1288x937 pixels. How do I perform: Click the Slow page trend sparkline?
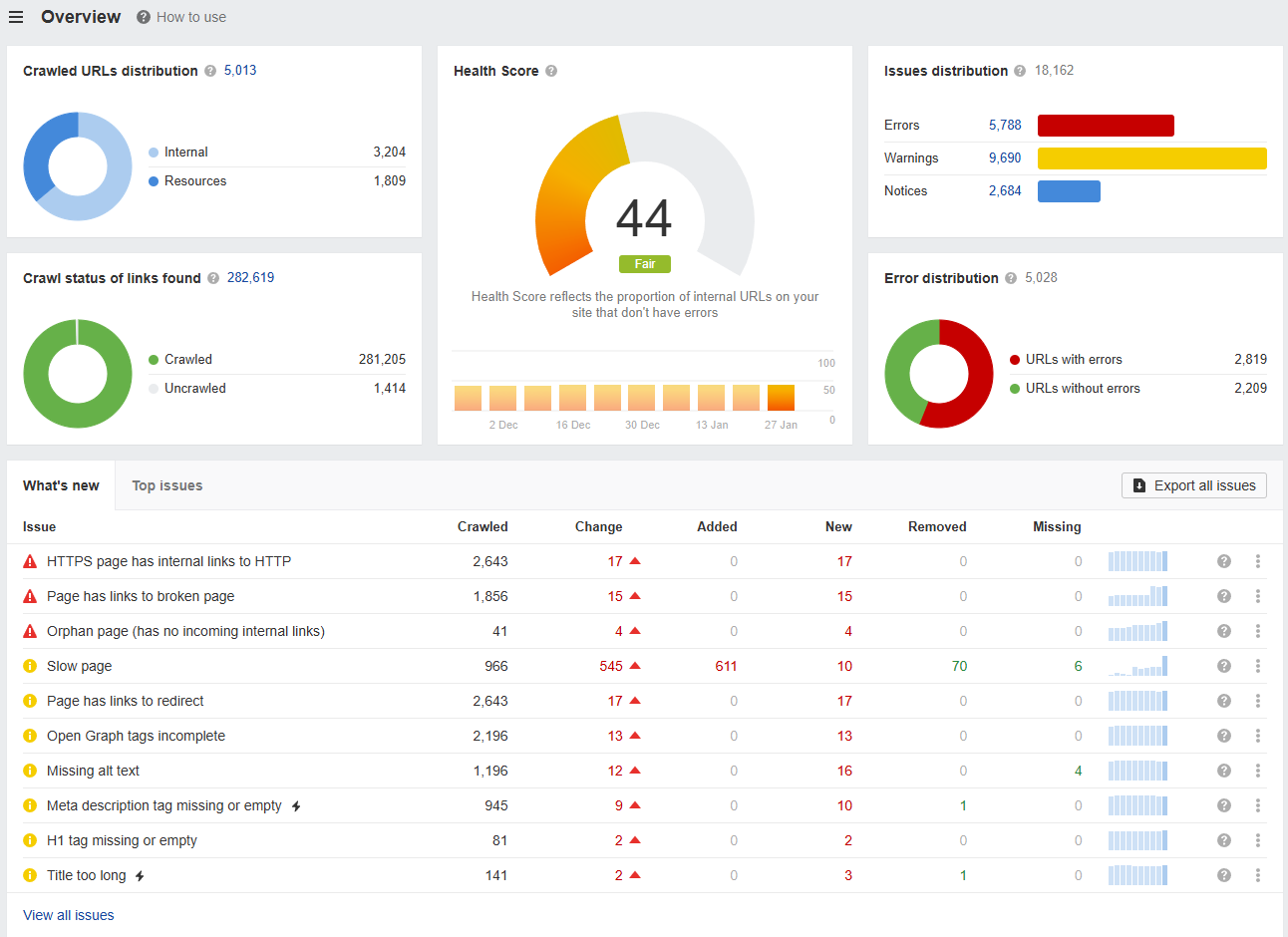click(x=1137, y=666)
